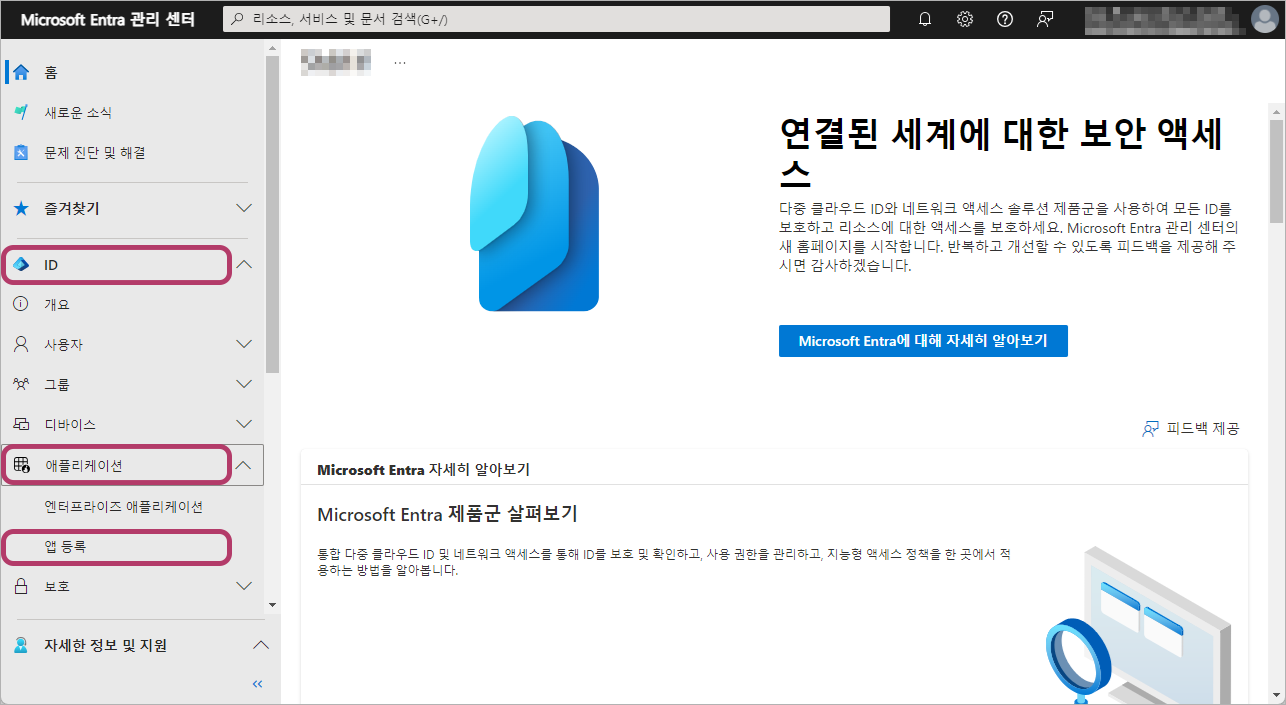This screenshot has height=705, width=1286.
Task: Expand the 즐겨찾기 chevron
Action: (244, 208)
